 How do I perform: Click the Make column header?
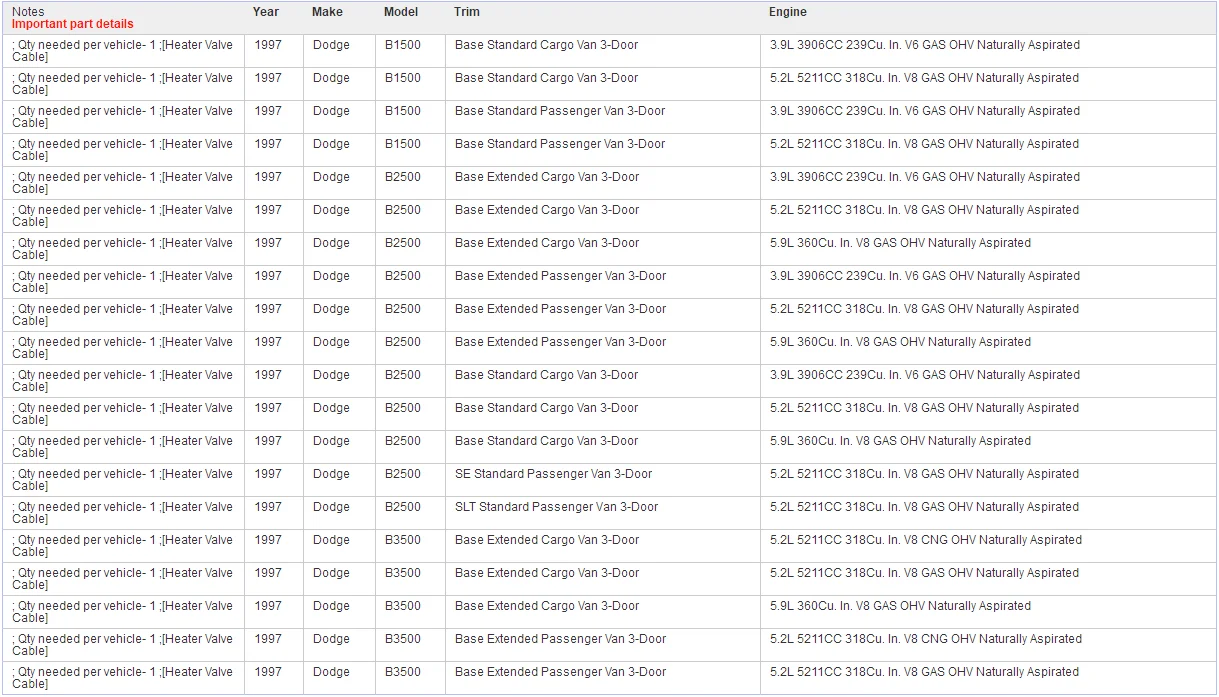pos(327,12)
